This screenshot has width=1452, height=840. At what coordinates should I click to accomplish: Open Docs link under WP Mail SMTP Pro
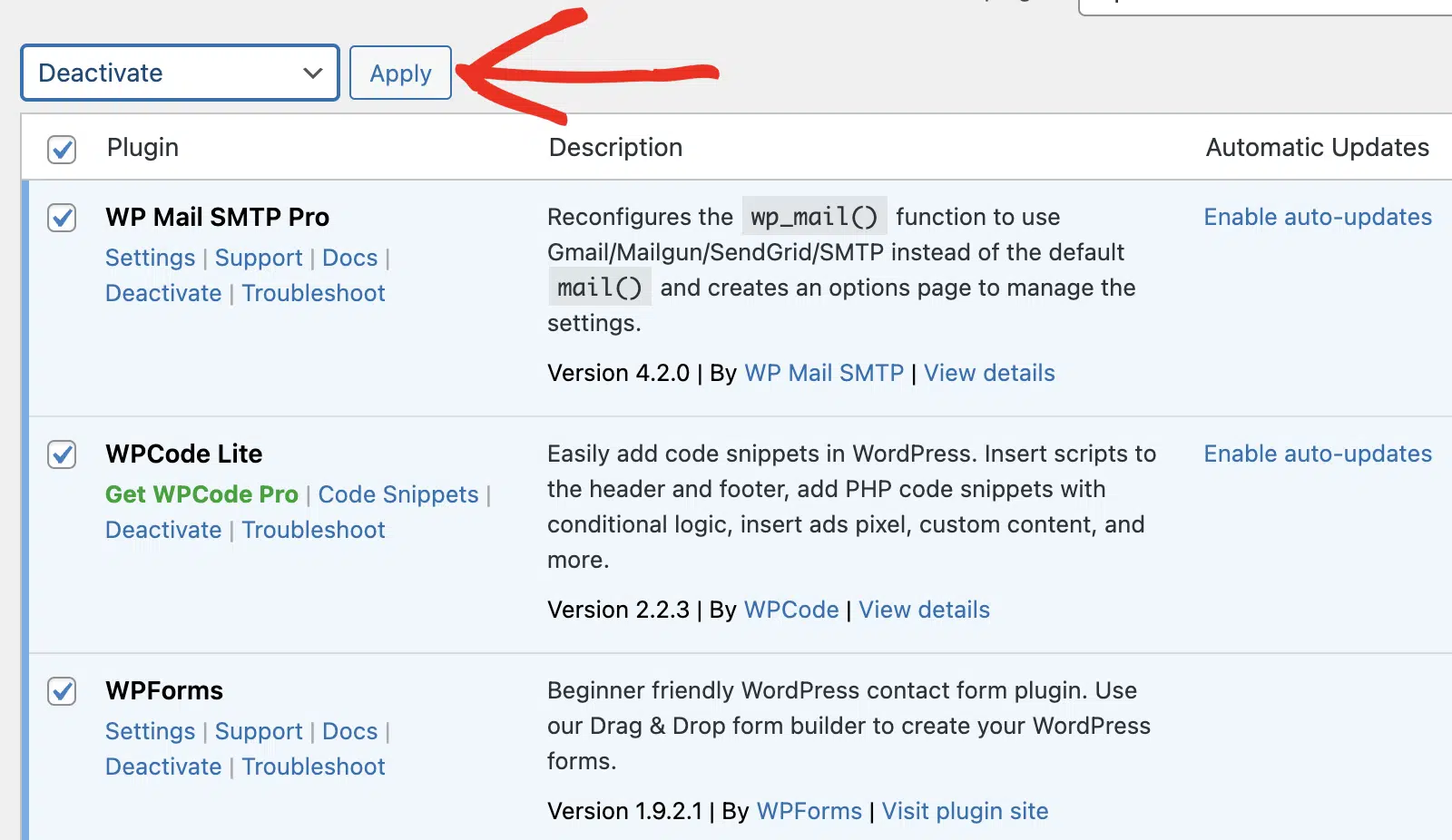coord(349,258)
